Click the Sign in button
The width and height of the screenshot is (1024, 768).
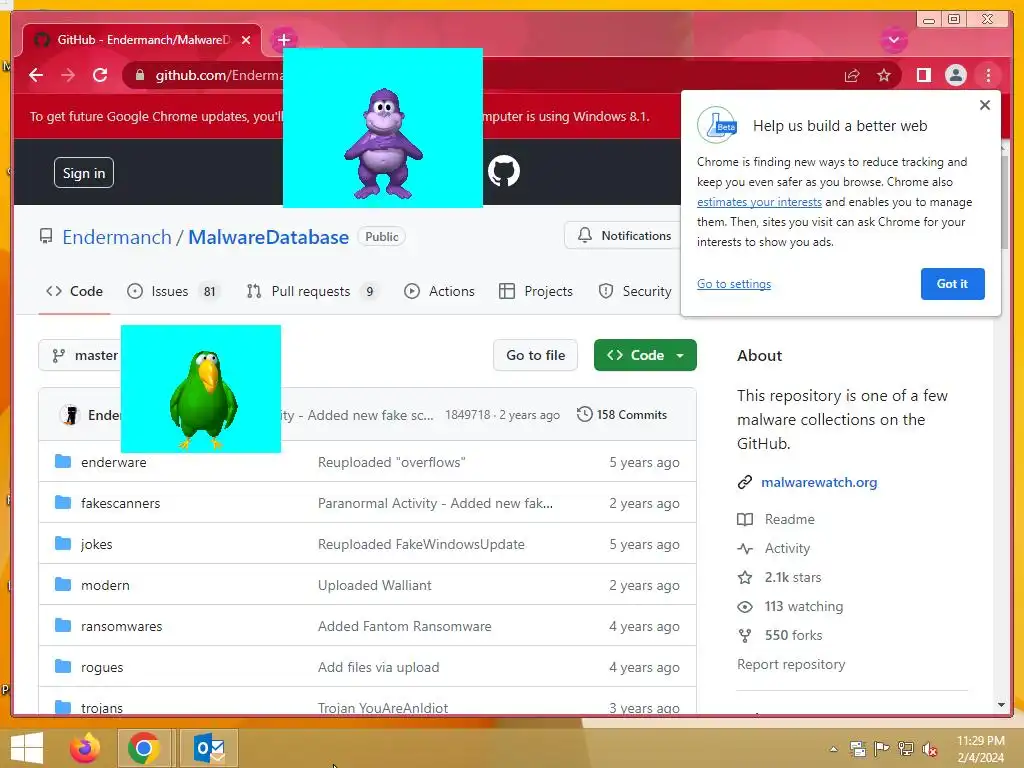pos(84,172)
